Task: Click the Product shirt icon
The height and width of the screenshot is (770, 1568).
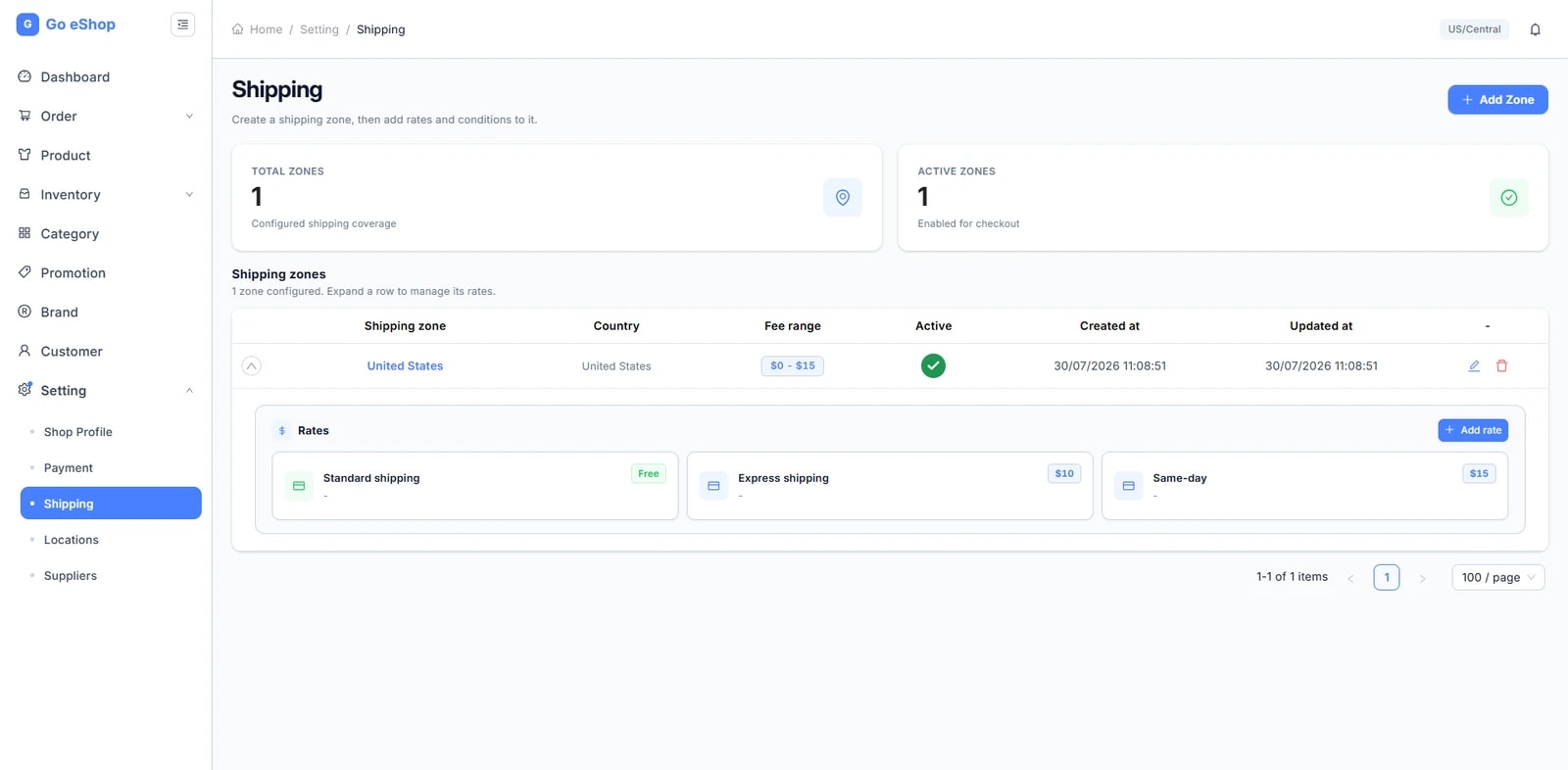Action: (x=24, y=155)
